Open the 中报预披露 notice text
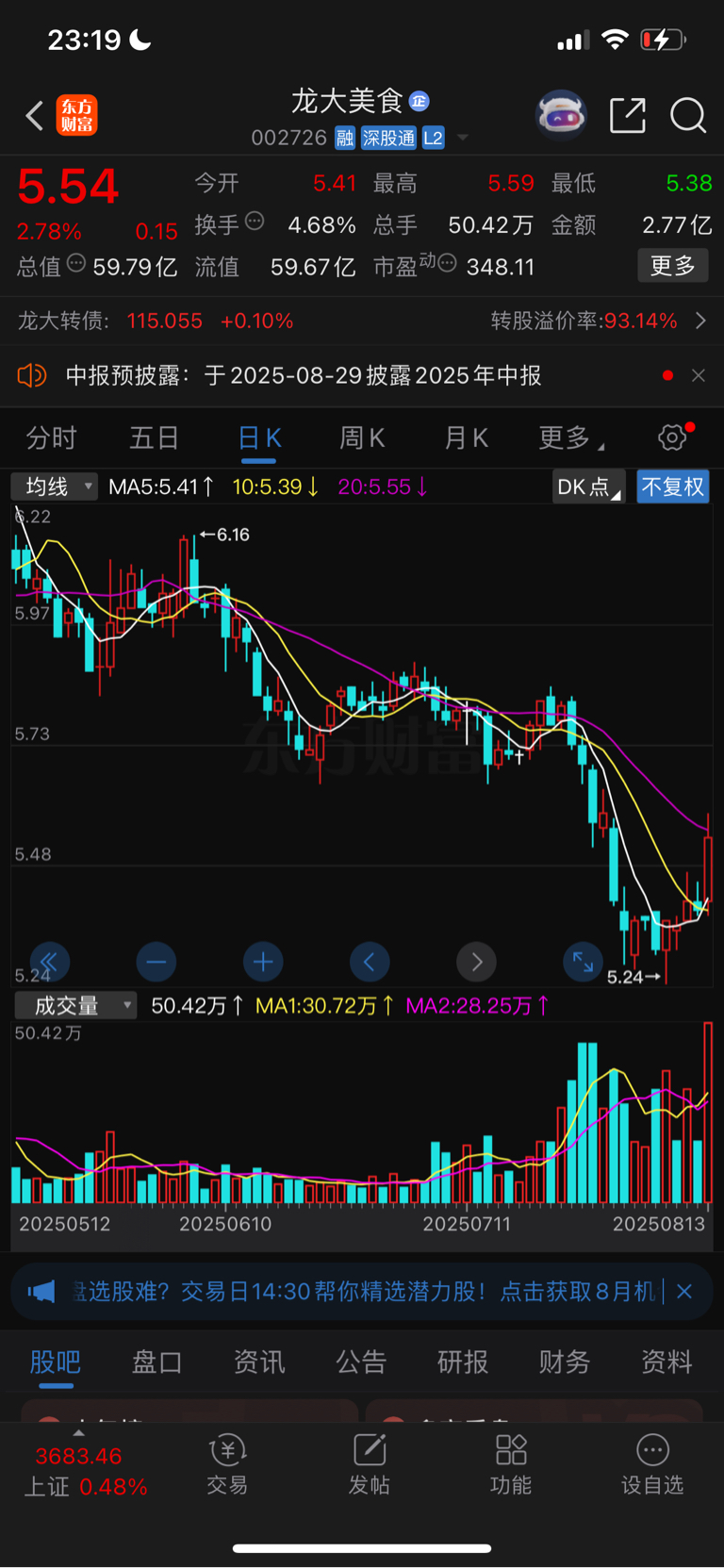 coord(304,375)
